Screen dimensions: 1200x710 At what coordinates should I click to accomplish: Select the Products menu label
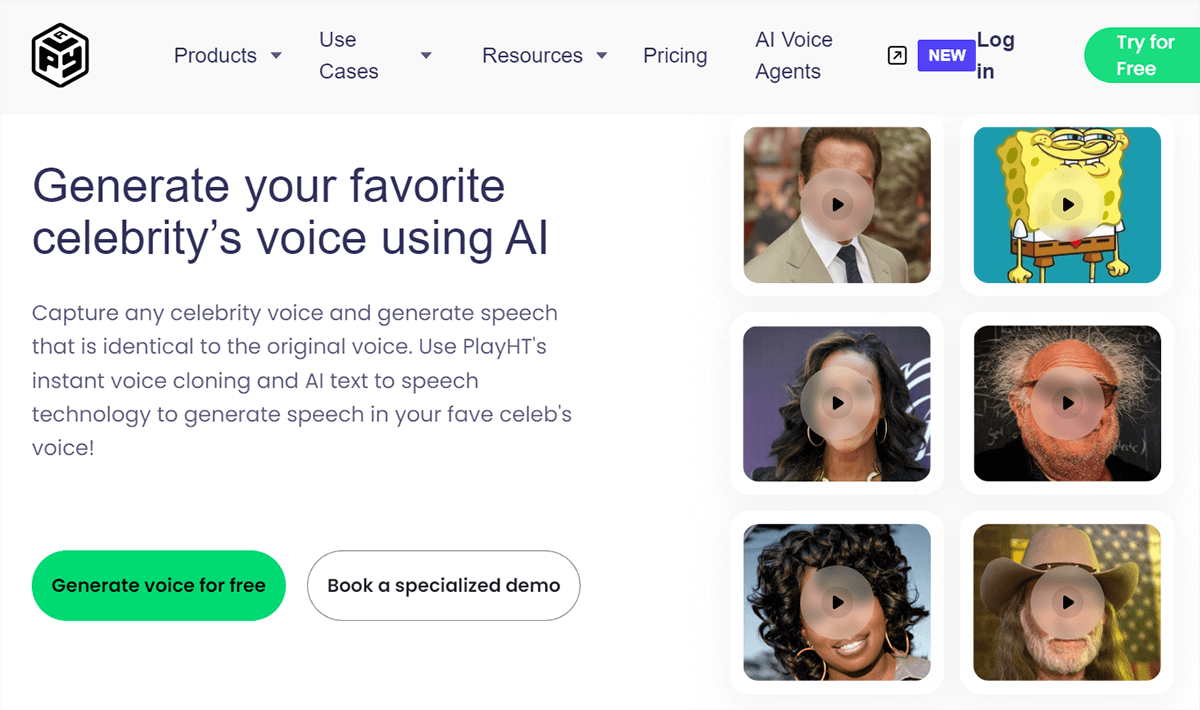215,56
